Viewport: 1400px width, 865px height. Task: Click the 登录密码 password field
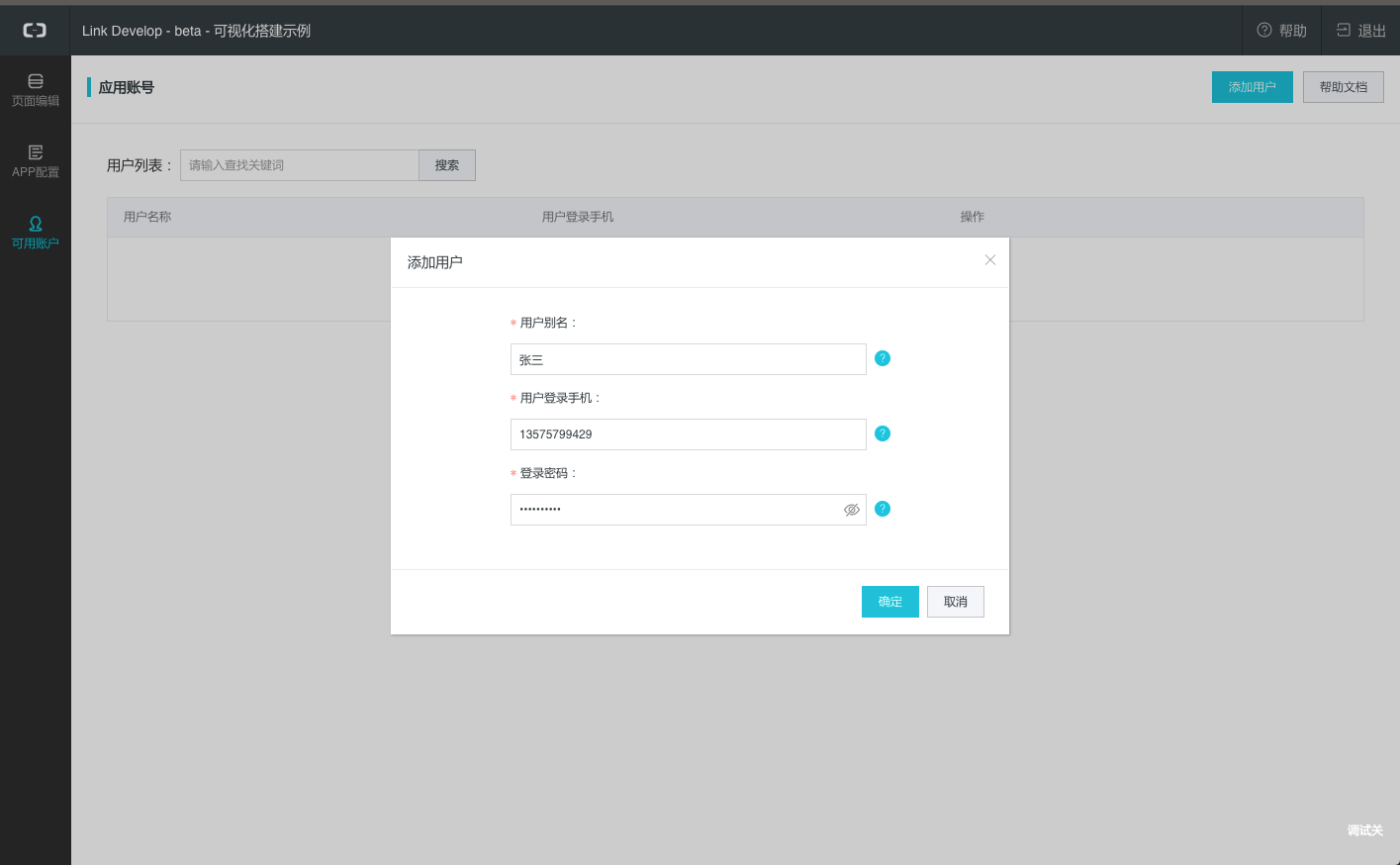coord(688,510)
